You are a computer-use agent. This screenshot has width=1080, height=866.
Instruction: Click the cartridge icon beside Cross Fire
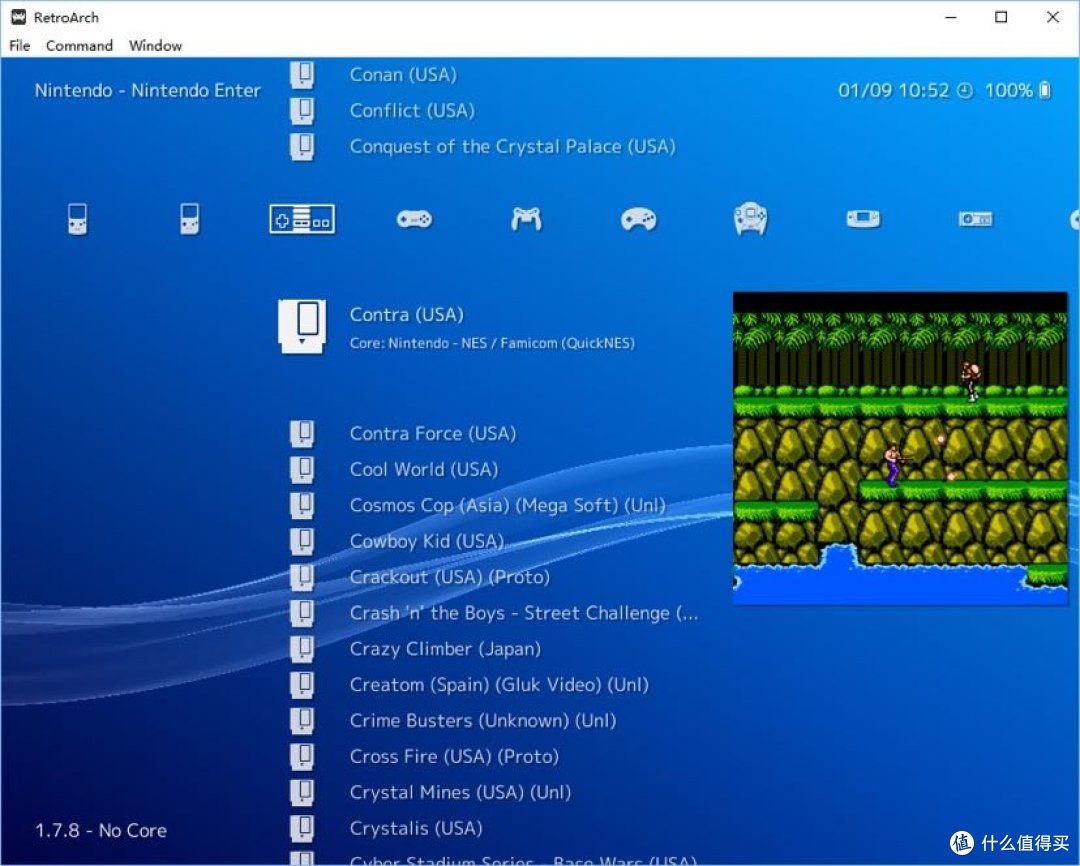[302, 756]
